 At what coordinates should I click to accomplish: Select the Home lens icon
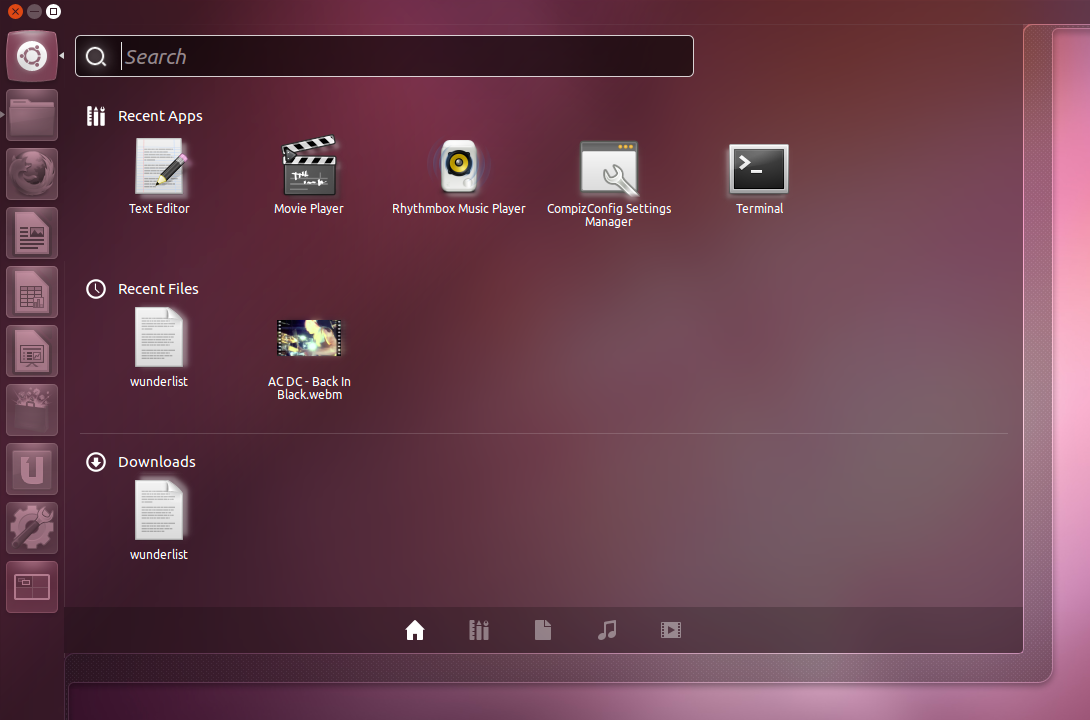click(415, 630)
